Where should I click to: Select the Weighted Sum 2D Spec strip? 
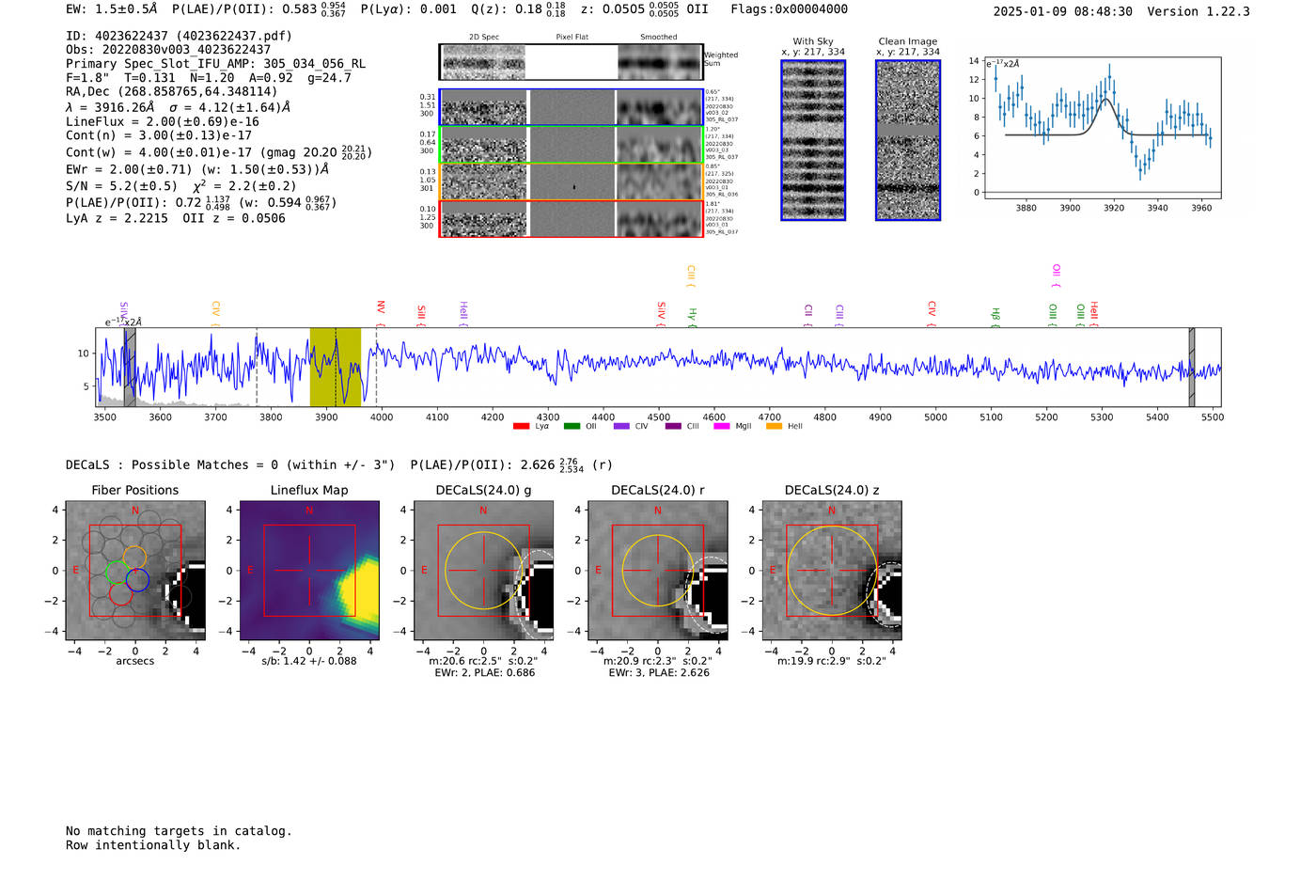[484, 62]
